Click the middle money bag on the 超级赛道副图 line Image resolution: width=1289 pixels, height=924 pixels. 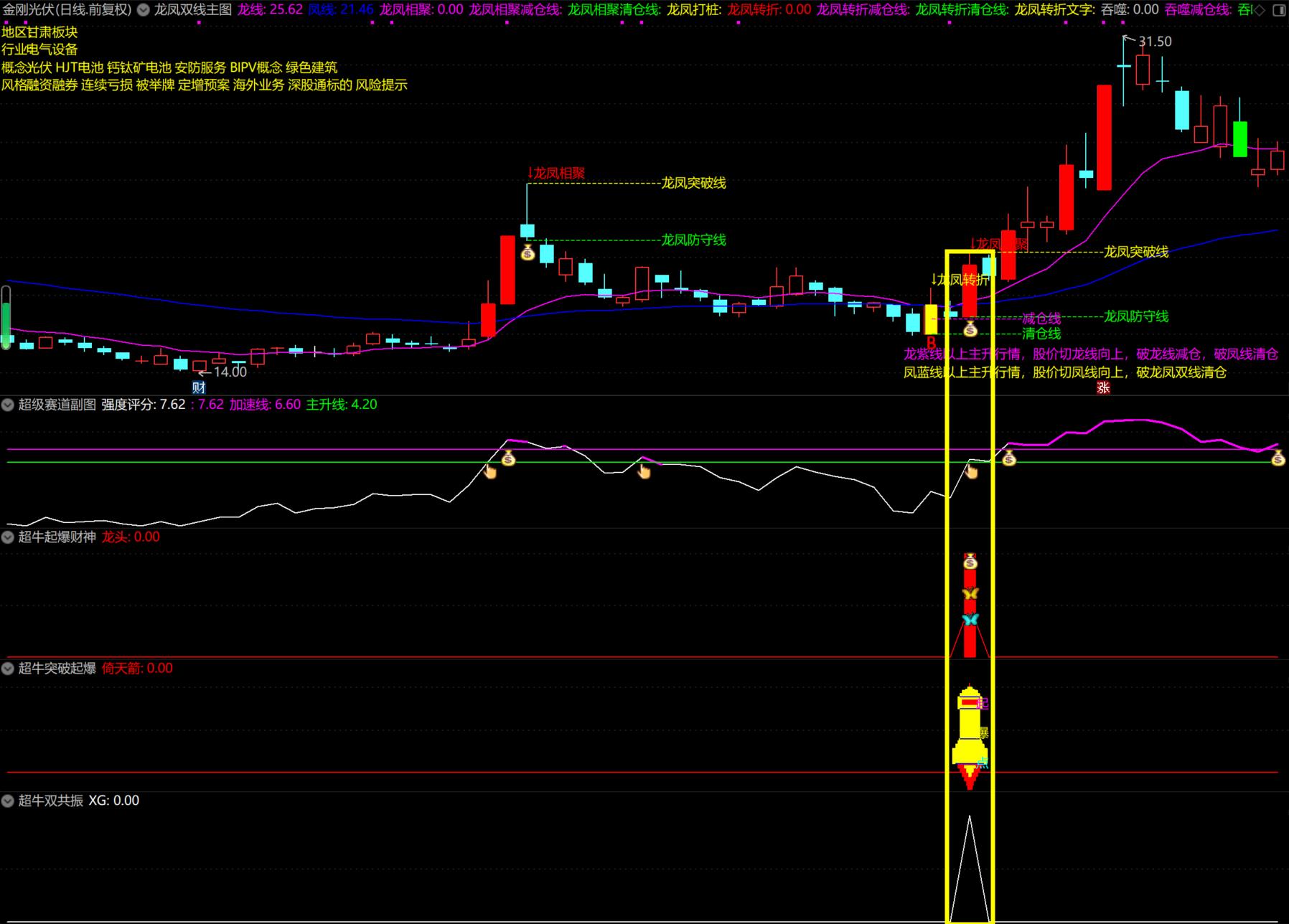point(1008,458)
